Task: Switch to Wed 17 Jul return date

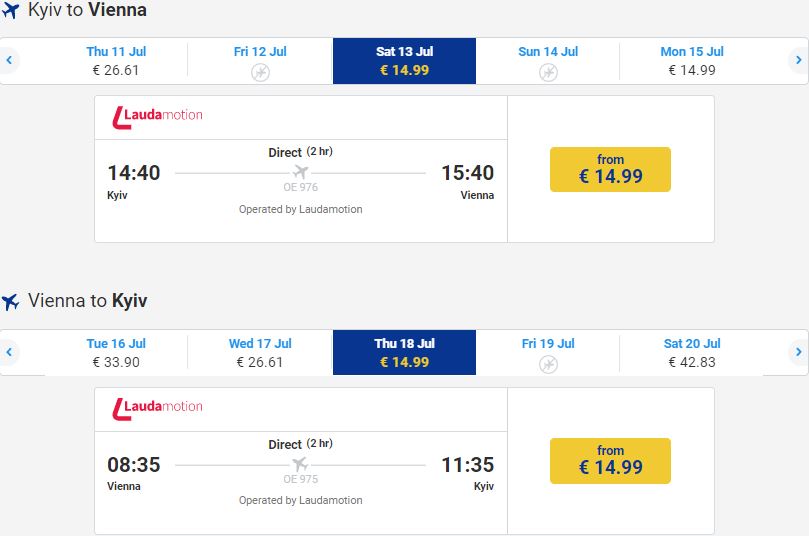Action: [x=260, y=353]
